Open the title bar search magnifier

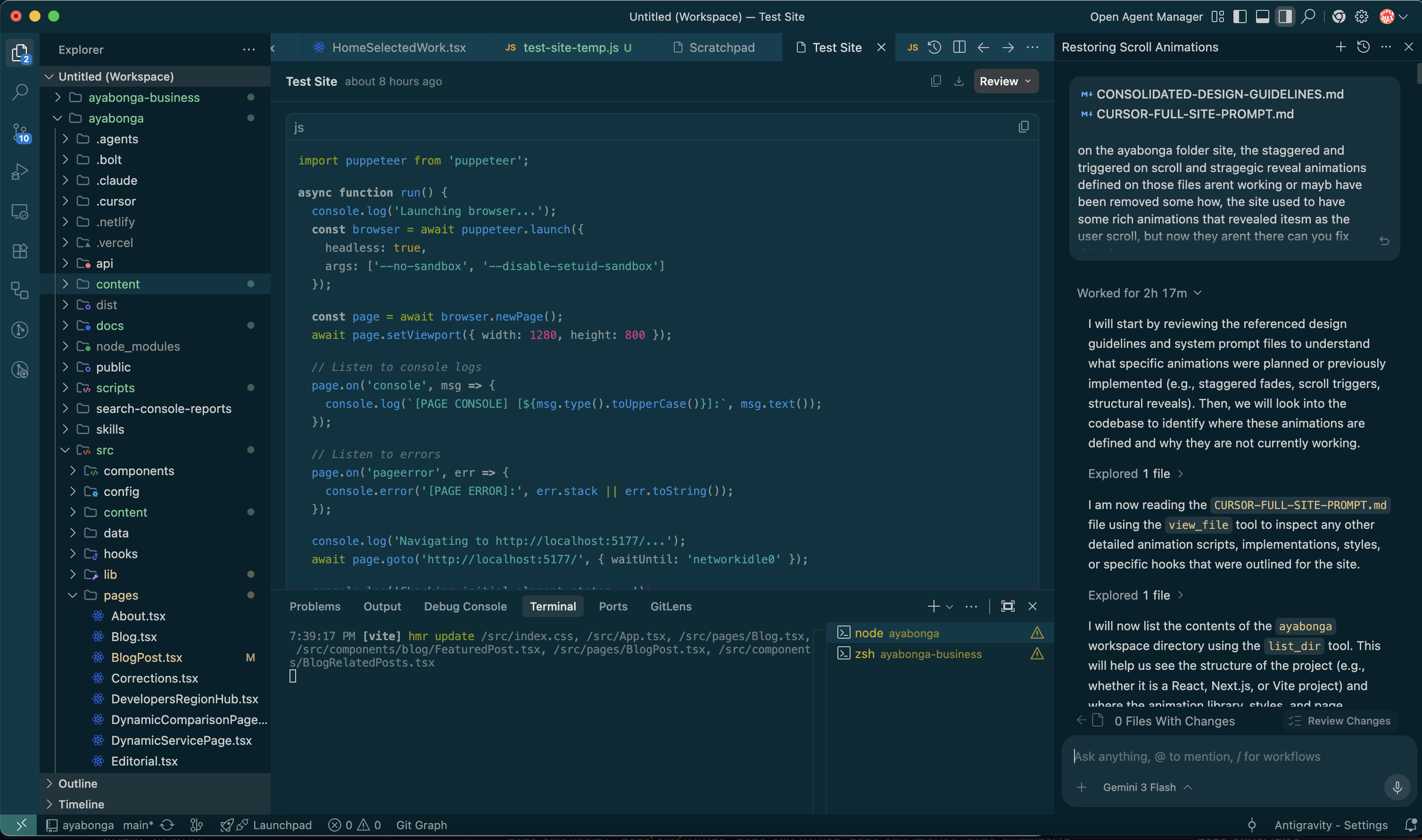[1308, 16]
